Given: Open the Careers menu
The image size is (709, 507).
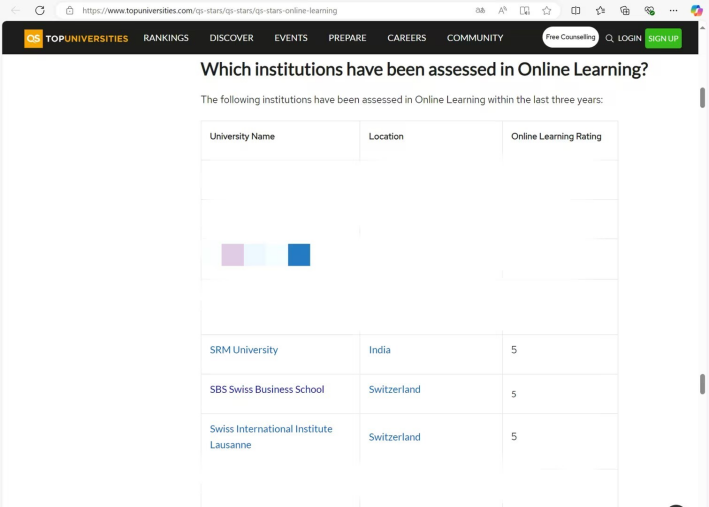Looking at the screenshot, I should click(406, 38).
